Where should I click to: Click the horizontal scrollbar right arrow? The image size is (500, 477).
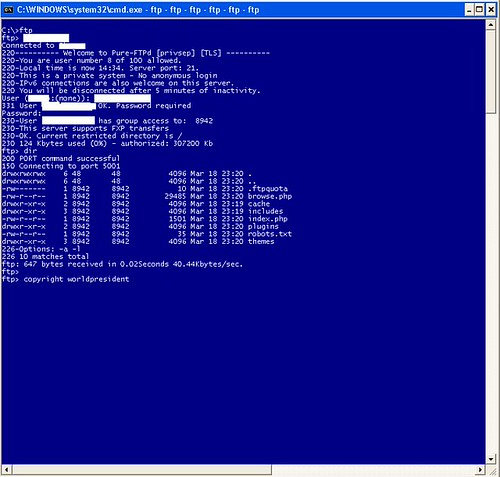[480, 470]
